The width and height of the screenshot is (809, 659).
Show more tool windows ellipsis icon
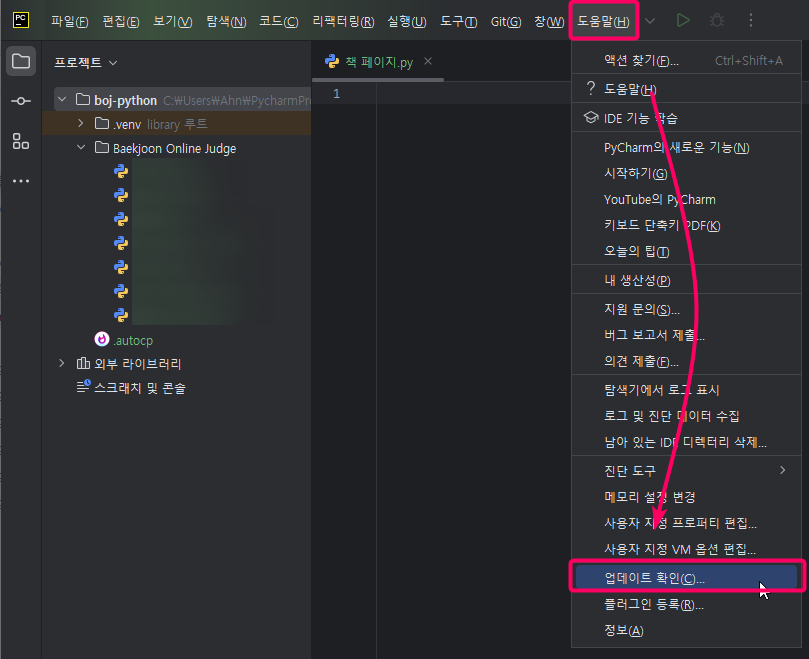[21, 181]
